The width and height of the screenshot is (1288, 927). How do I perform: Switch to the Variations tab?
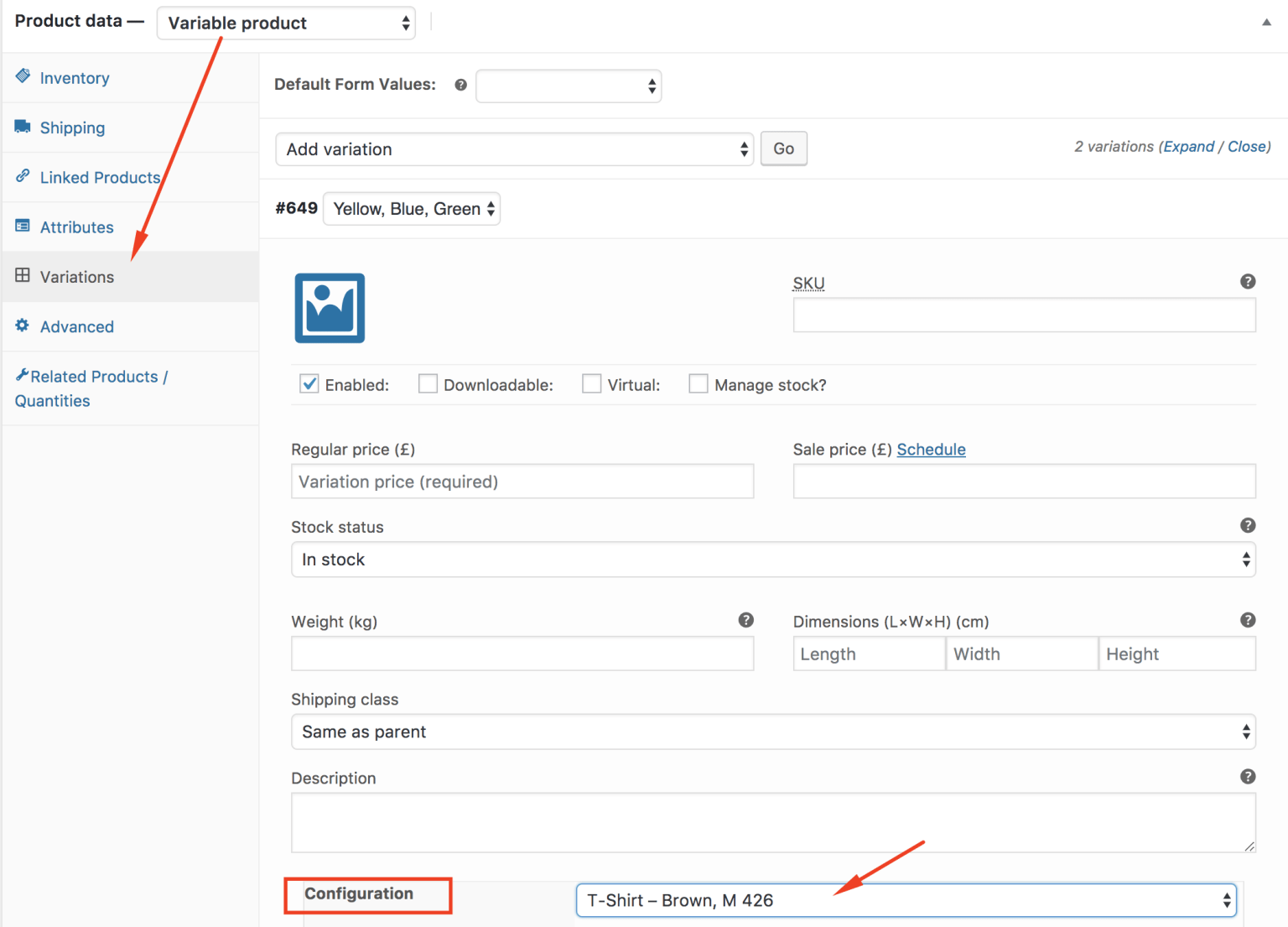pos(77,276)
